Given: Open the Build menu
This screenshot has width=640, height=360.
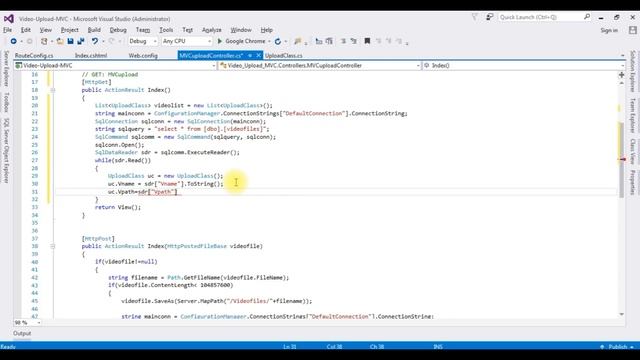Looking at the screenshot, I should pyautogui.click(x=94, y=30).
